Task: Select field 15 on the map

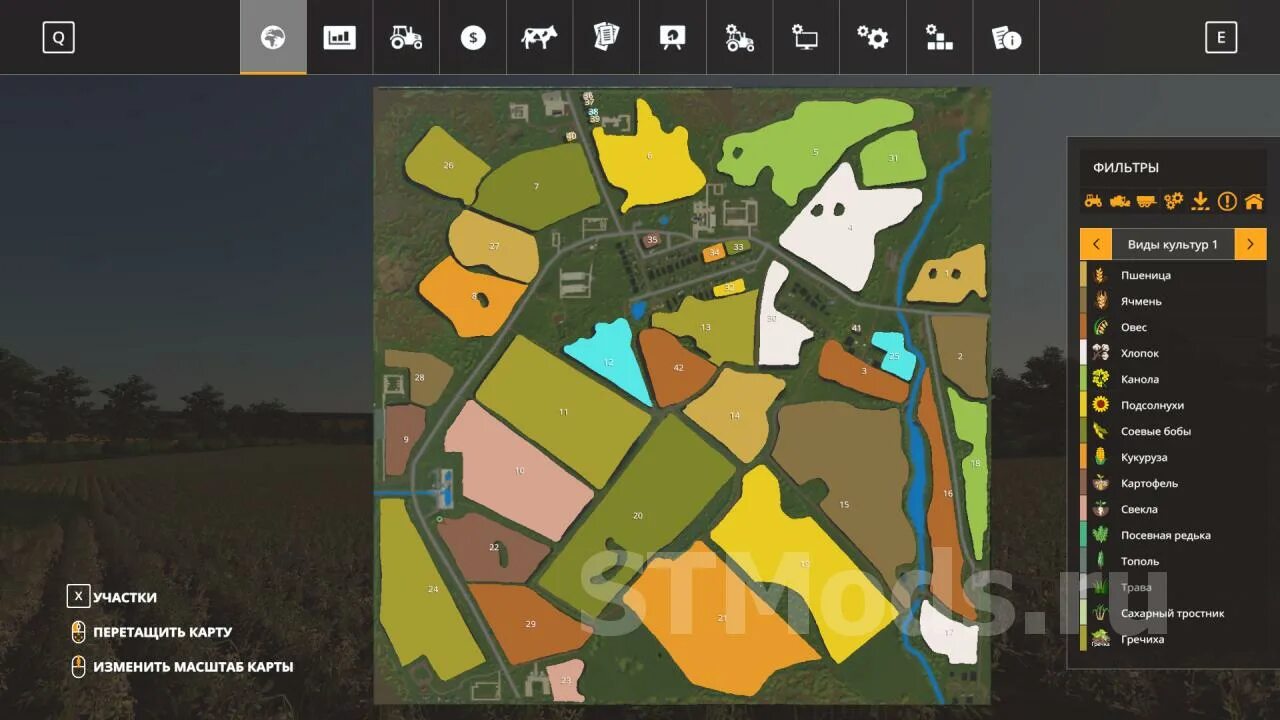Action: 844,504
